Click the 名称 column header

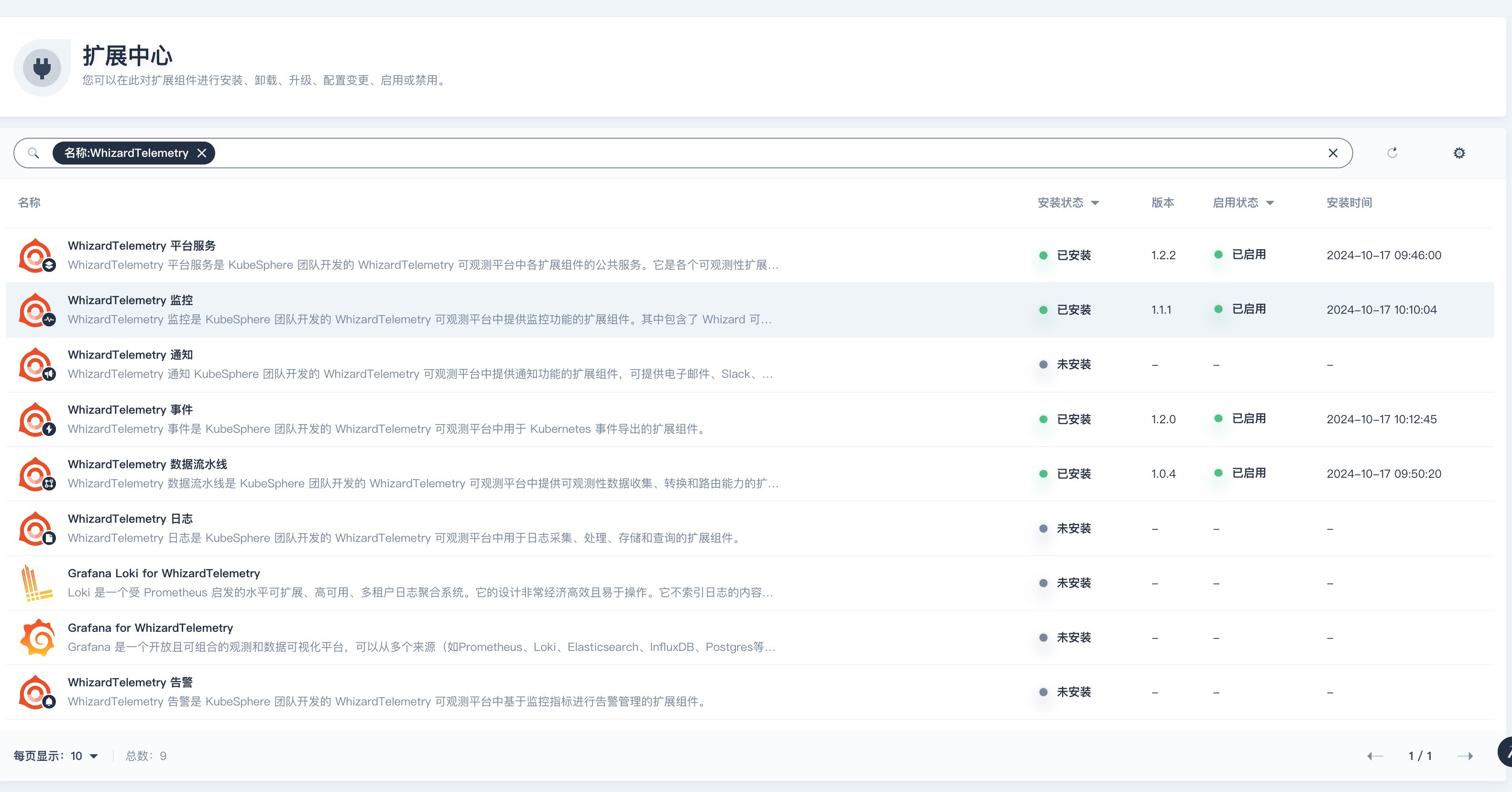point(29,203)
